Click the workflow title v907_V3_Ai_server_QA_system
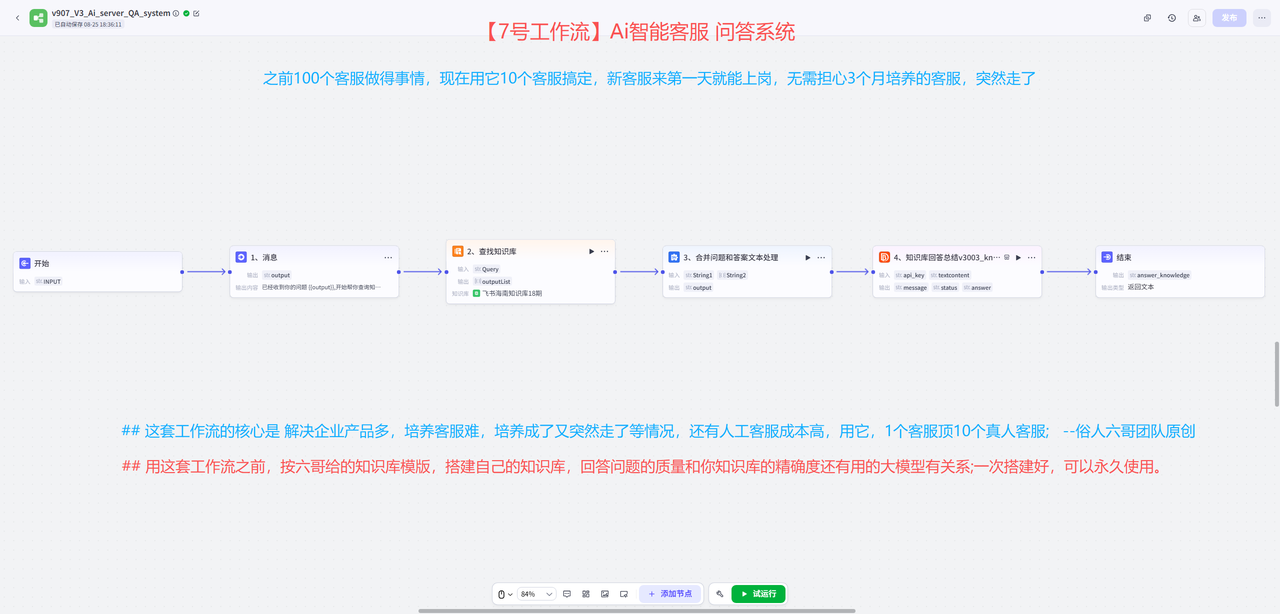 (x=111, y=14)
